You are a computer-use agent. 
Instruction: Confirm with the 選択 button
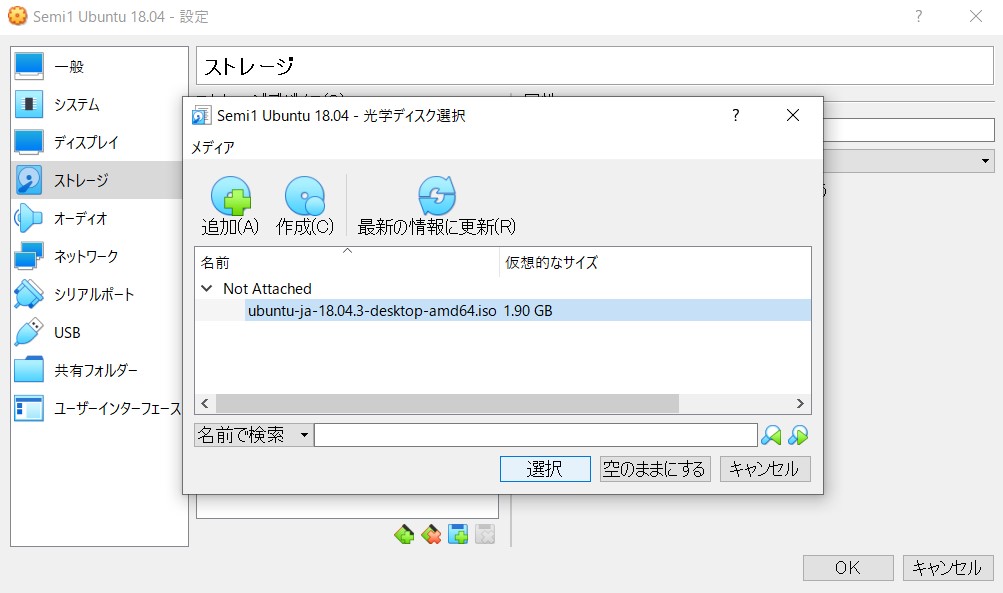pyautogui.click(x=545, y=469)
